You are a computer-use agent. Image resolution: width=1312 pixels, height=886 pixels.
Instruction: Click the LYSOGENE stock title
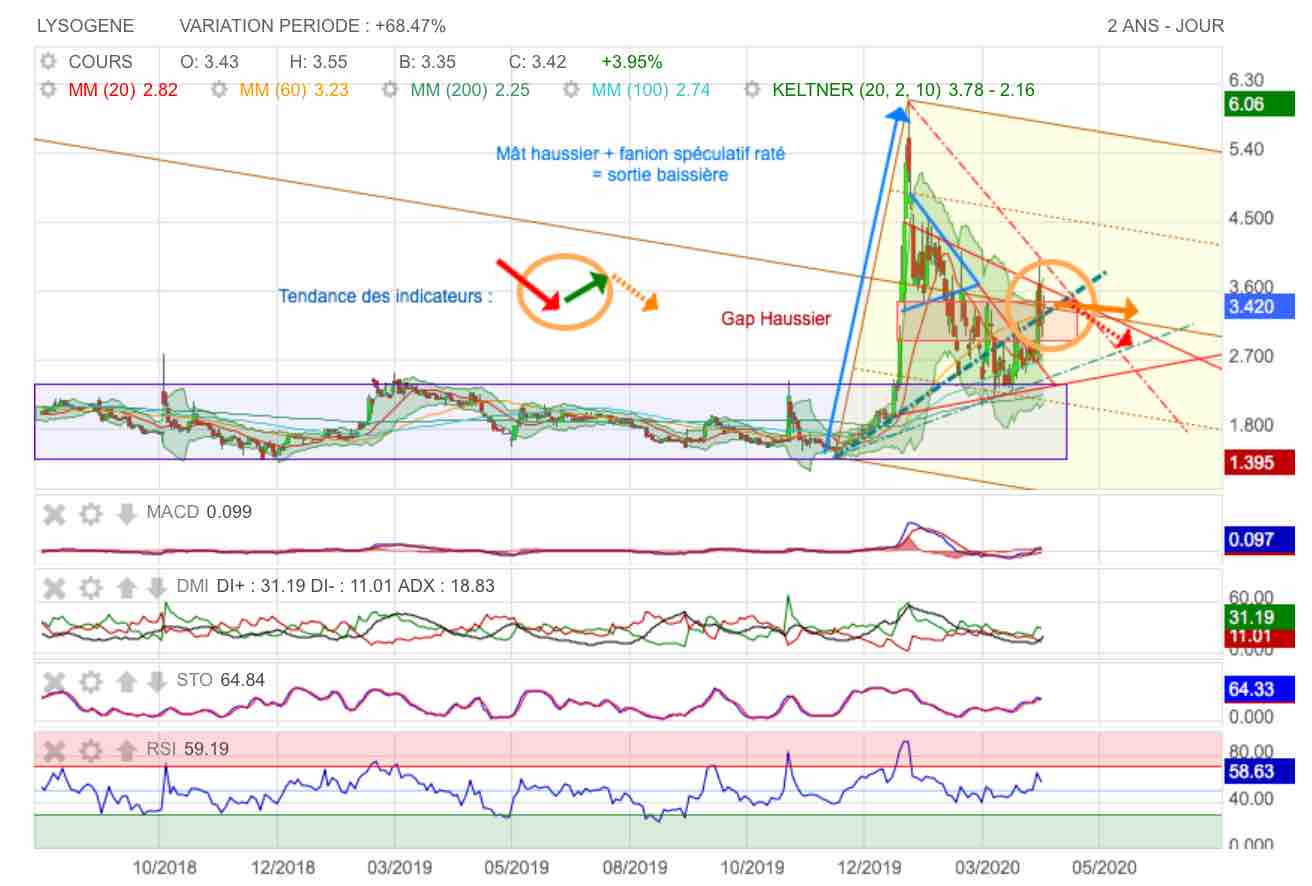[x=85, y=26]
